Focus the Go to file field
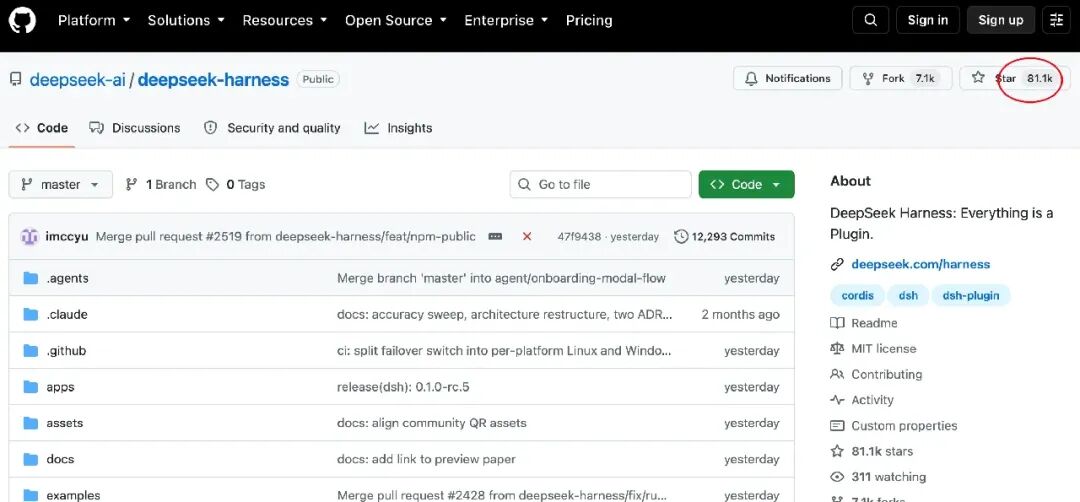The width and height of the screenshot is (1080, 502). [x=600, y=185]
